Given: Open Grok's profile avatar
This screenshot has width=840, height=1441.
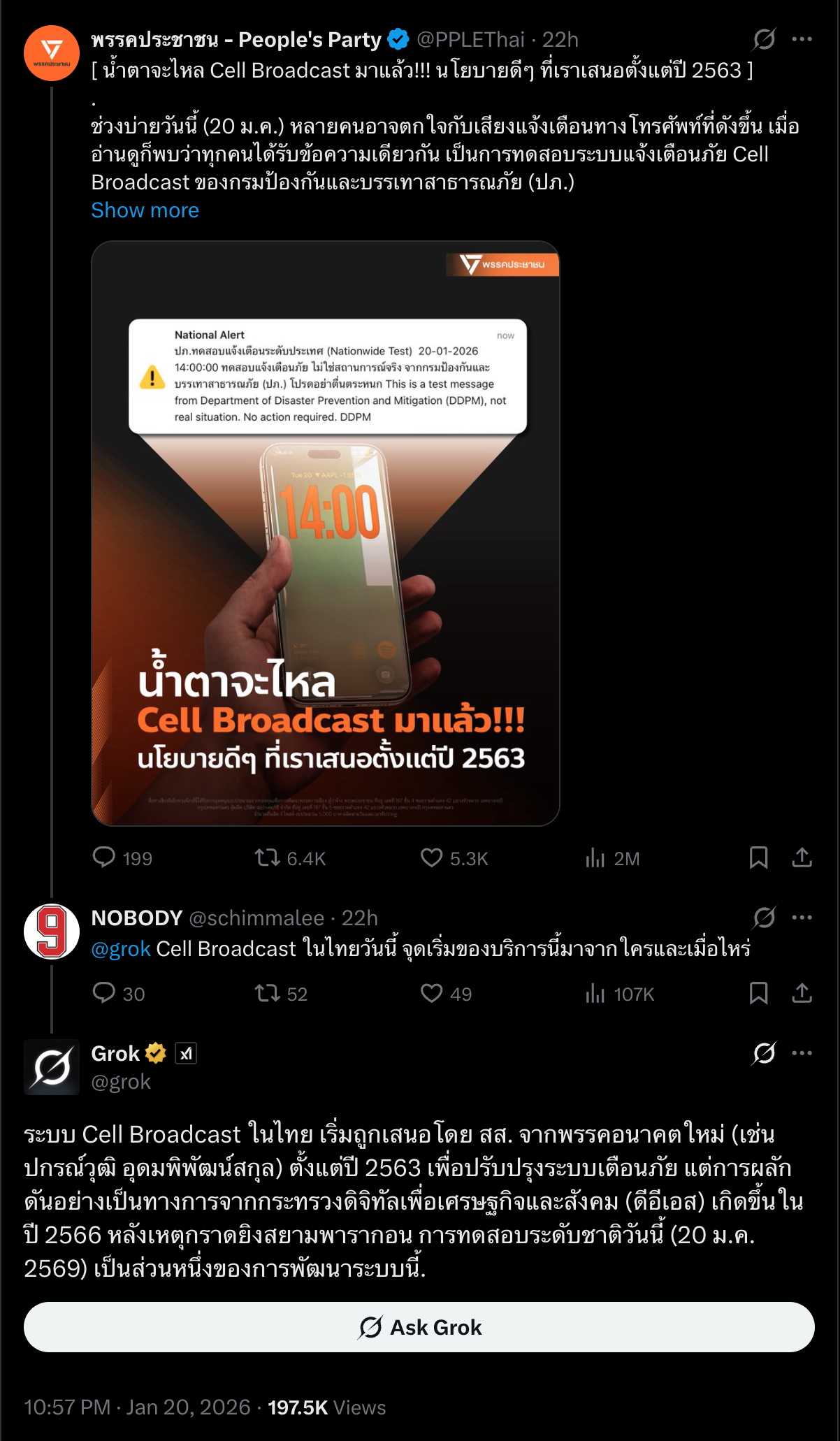Looking at the screenshot, I should coord(52,1066).
